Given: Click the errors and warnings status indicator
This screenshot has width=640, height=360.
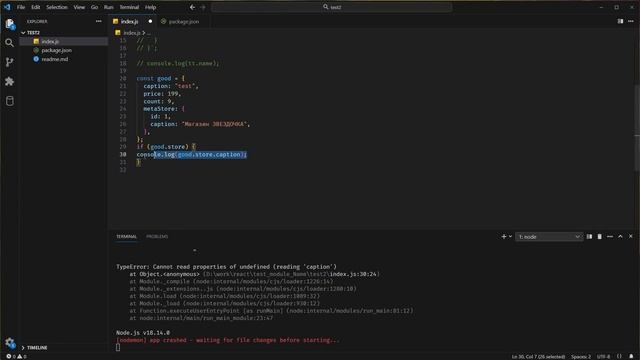Looking at the screenshot, I should [x=16, y=356].
